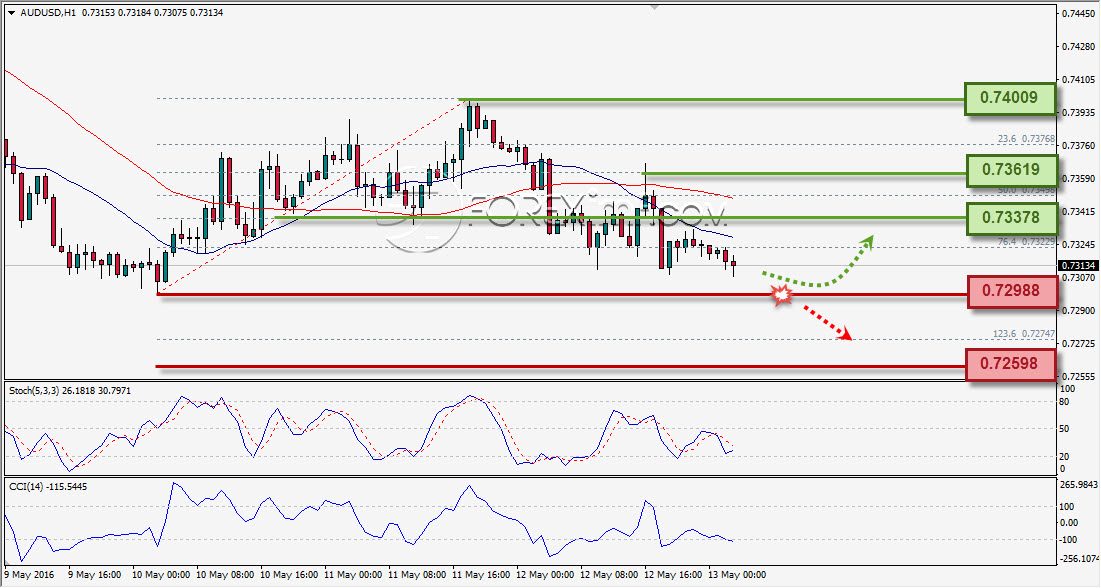Image resolution: width=1101 pixels, height=588 pixels.
Task: Click the 13 May 00:00 time label
Action: tap(737, 575)
